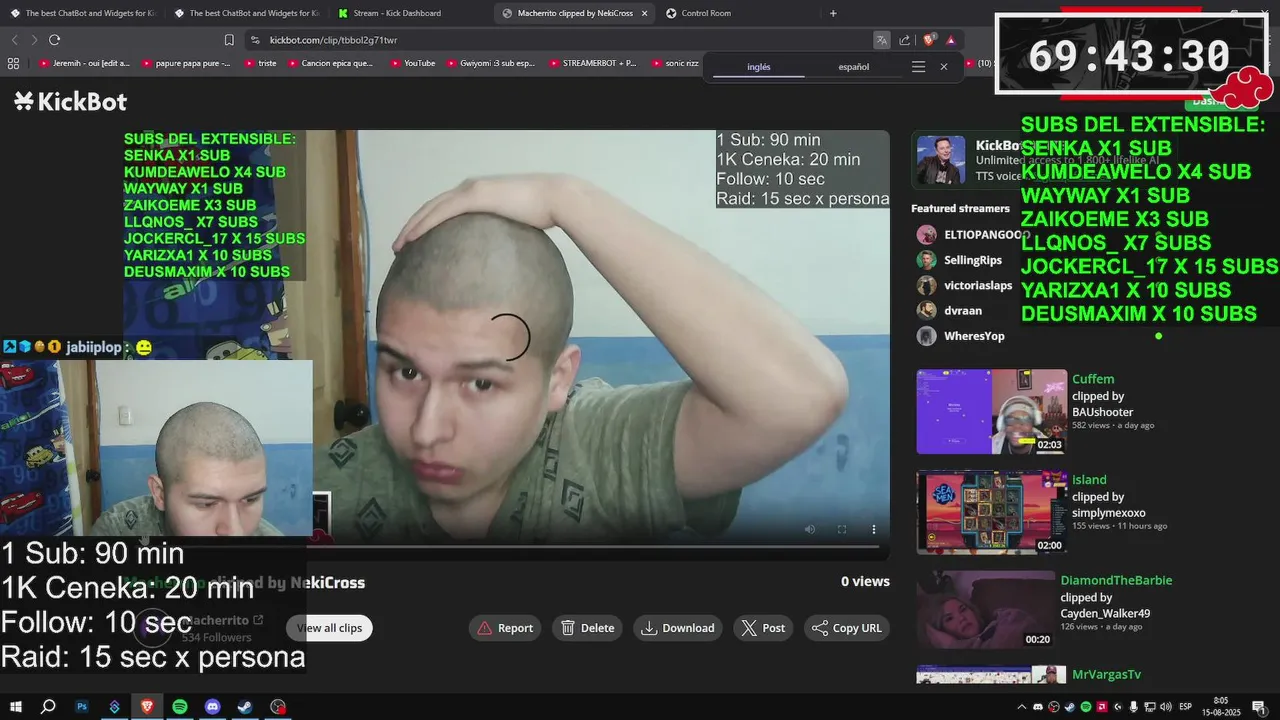The height and width of the screenshot is (720, 1280).
Task: Open the Windows notification center
Action: (x=1259, y=707)
